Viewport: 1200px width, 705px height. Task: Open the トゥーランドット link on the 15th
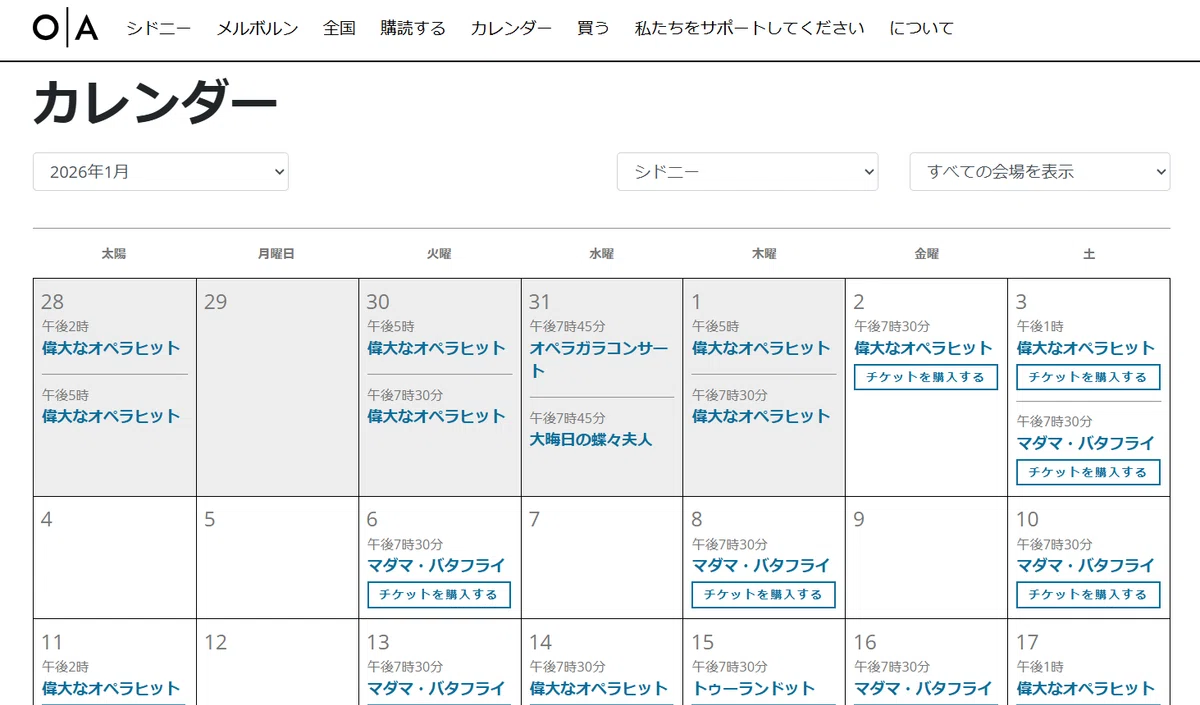click(754, 688)
